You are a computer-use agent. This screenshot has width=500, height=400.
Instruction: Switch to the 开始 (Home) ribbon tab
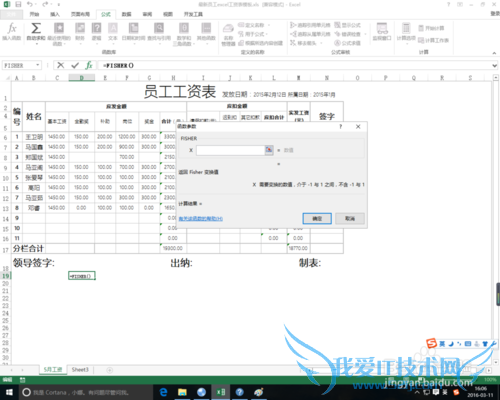pos(34,14)
